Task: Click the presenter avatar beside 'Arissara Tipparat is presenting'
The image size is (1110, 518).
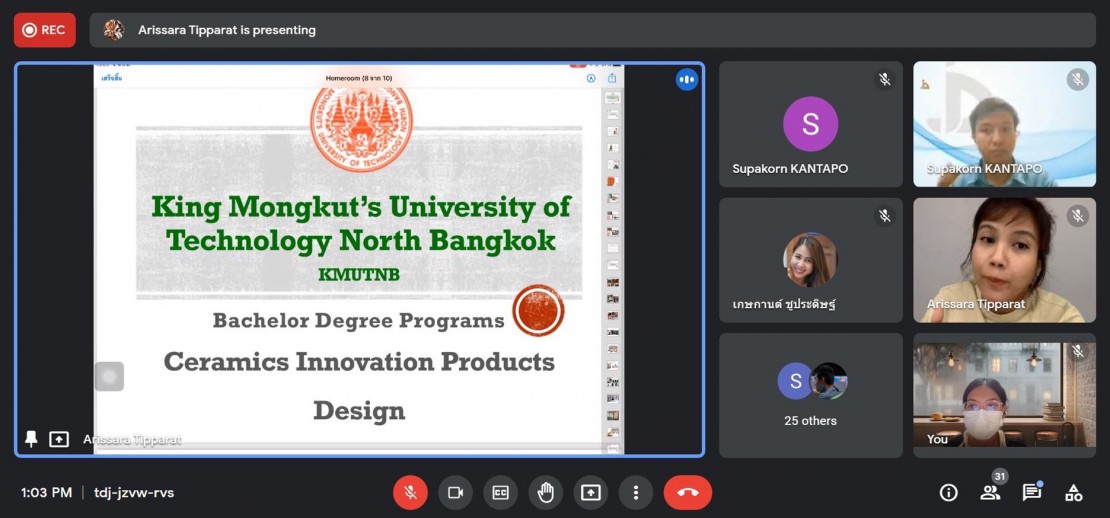Action: 113,30
